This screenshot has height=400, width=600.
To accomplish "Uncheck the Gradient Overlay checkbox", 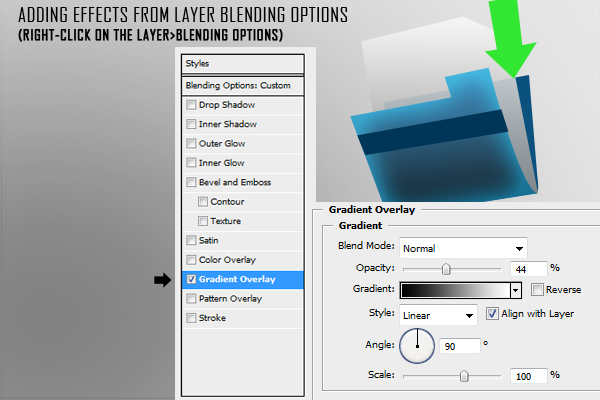I will [x=191, y=279].
